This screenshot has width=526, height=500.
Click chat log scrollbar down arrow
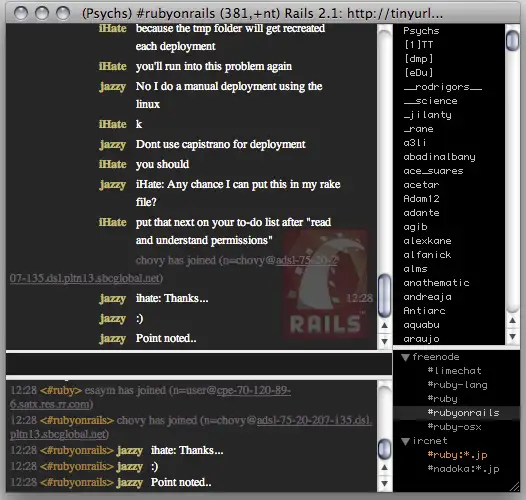(384, 341)
